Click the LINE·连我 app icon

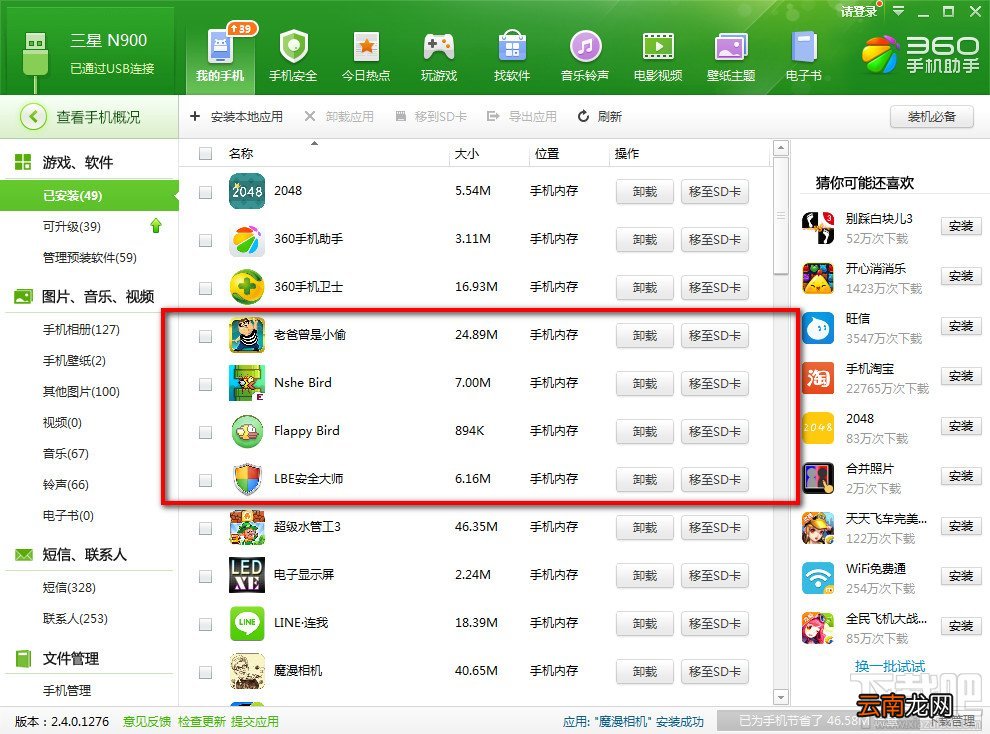tap(247, 623)
